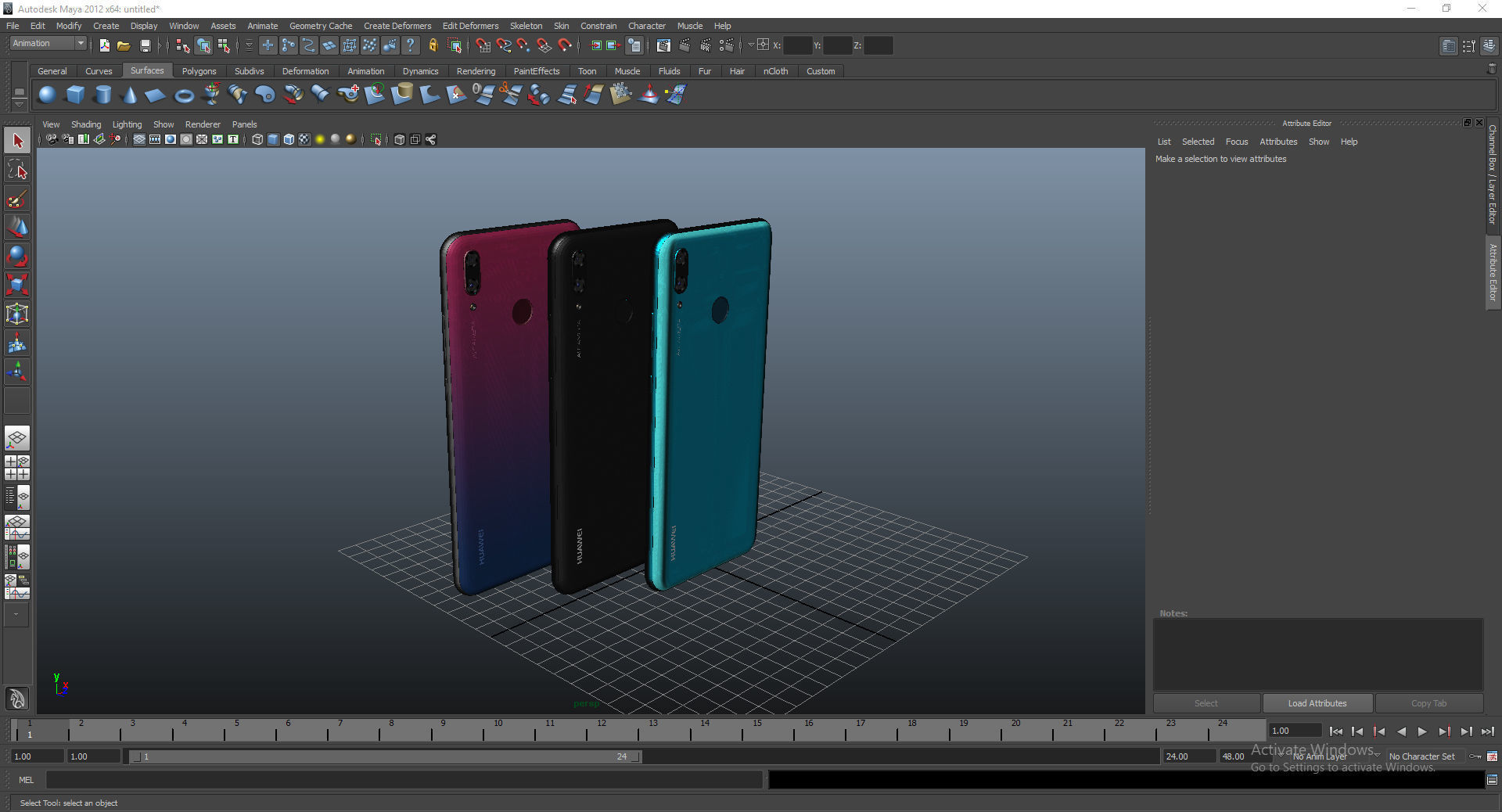Switch to single perspective view layout
Viewport: 1502px width, 812px height.
(17, 438)
